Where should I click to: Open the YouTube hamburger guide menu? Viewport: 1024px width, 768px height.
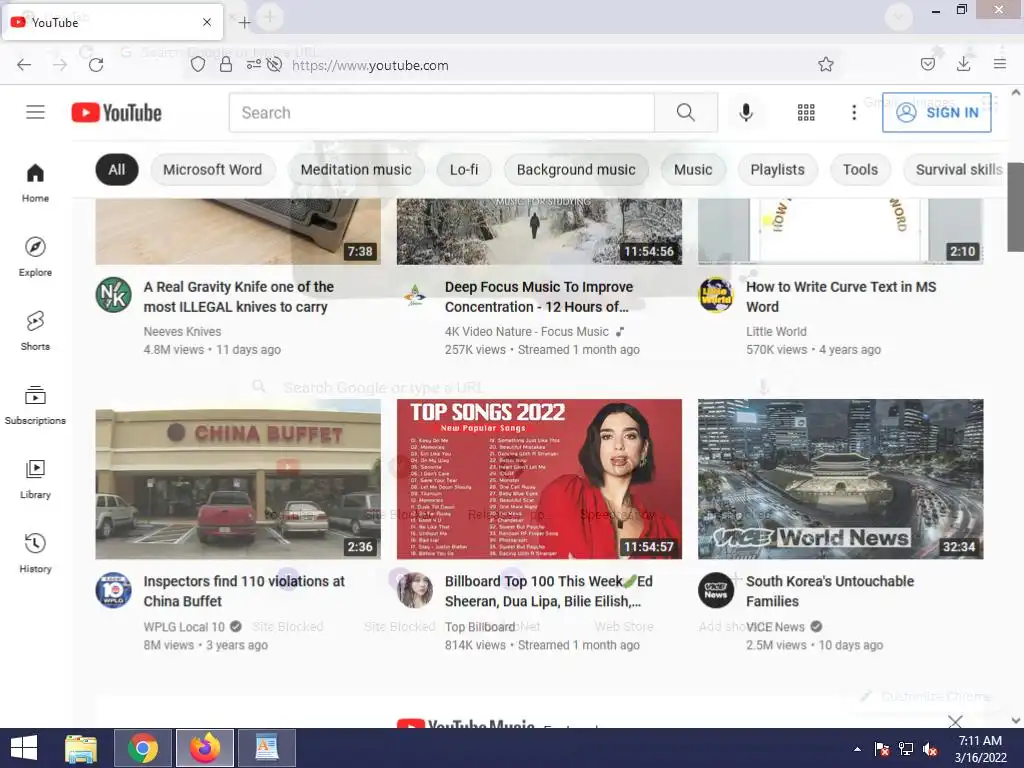pyautogui.click(x=35, y=112)
